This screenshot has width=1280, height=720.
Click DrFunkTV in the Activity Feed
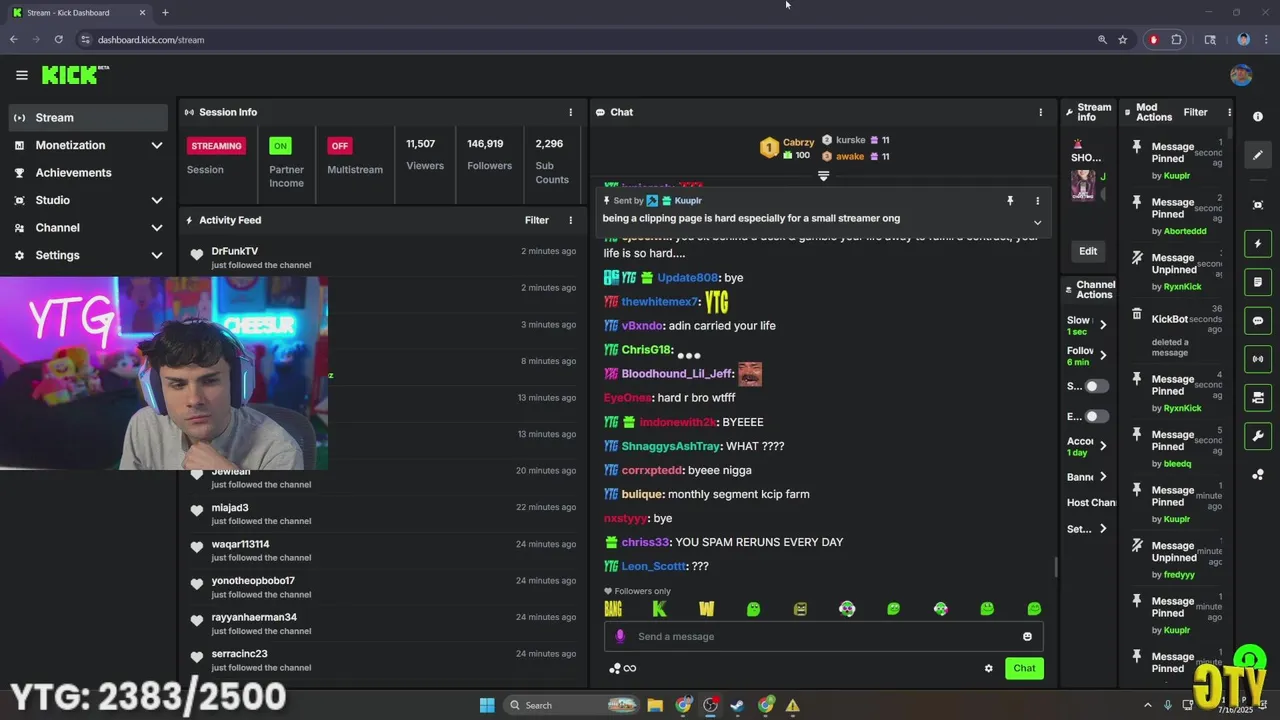pos(235,252)
